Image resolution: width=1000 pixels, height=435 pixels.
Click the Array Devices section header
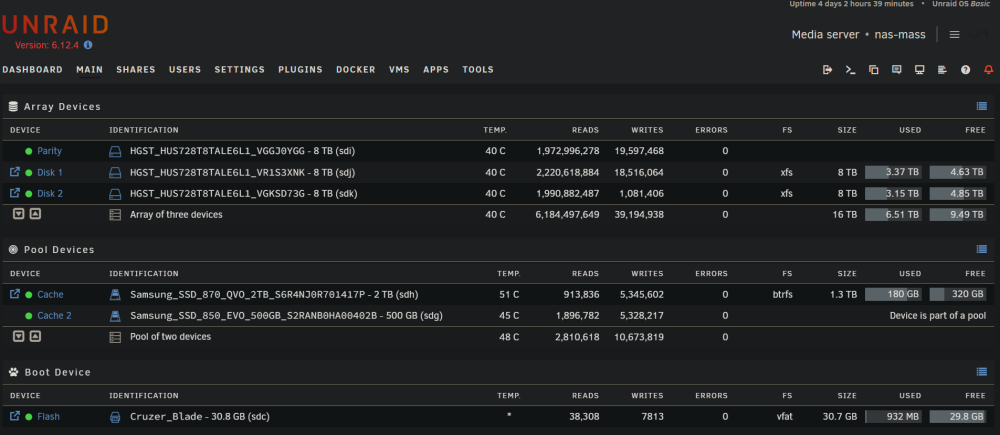[x=62, y=107]
